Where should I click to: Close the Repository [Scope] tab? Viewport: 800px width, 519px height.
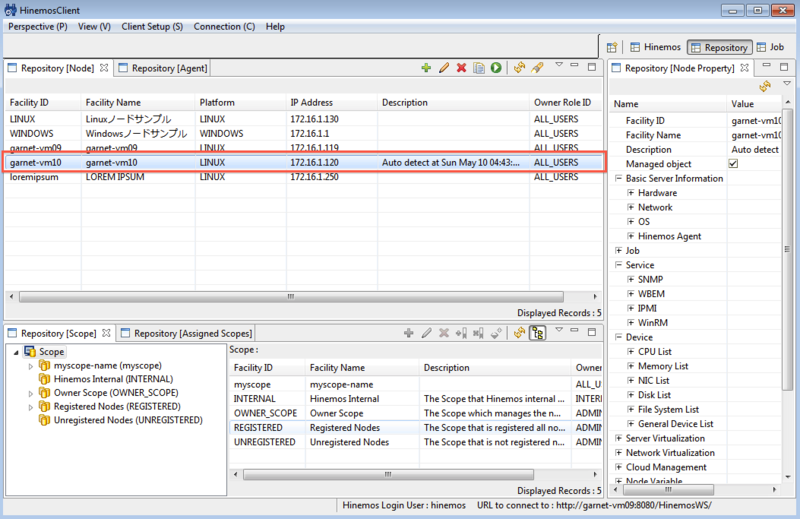tap(106, 333)
